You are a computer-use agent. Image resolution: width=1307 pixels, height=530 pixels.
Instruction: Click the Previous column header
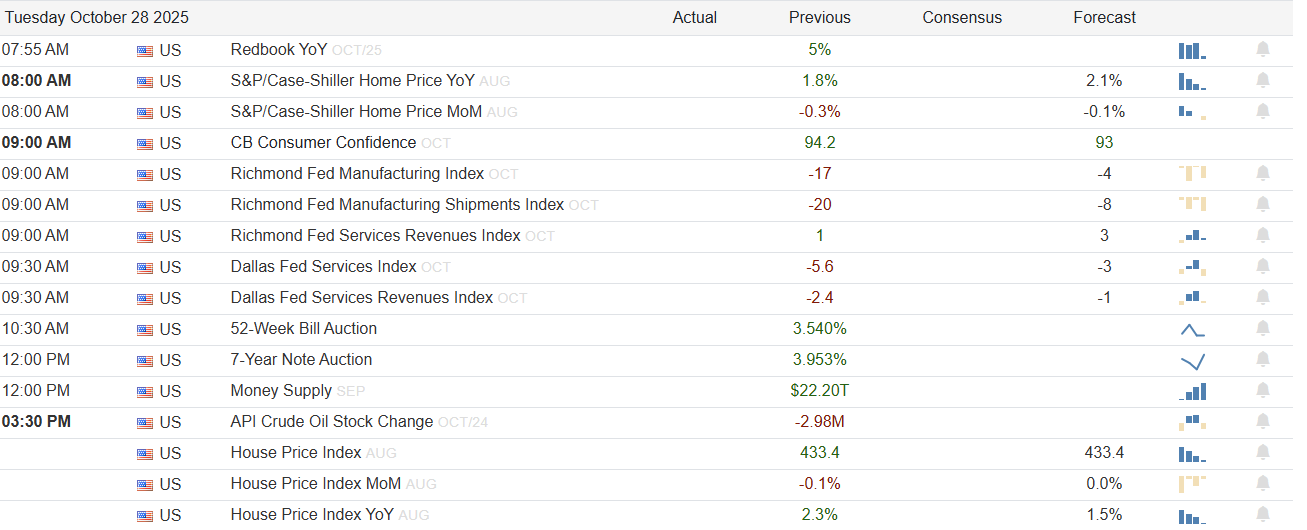click(819, 18)
